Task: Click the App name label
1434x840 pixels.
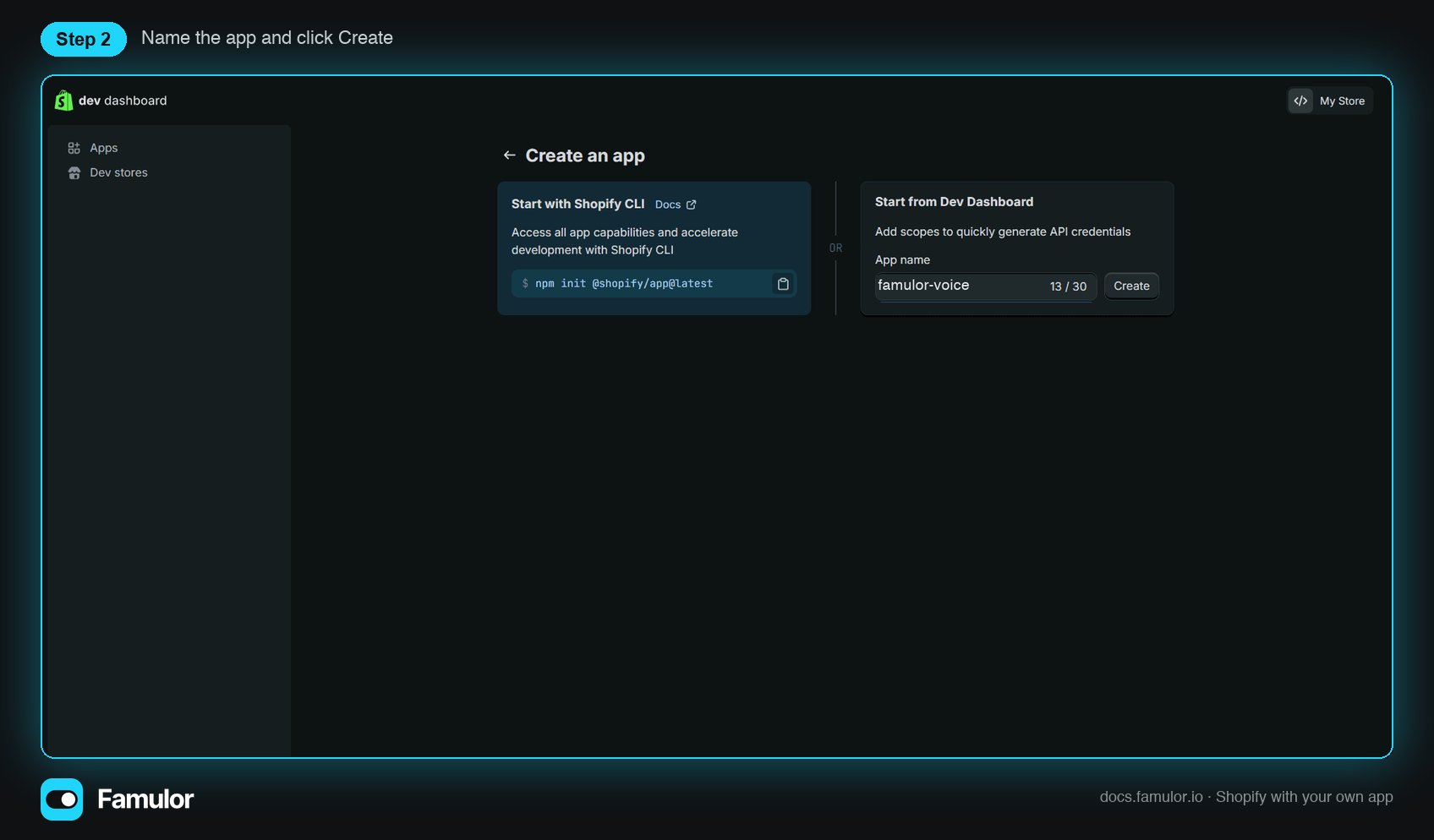Action: (x=902, y=260)
